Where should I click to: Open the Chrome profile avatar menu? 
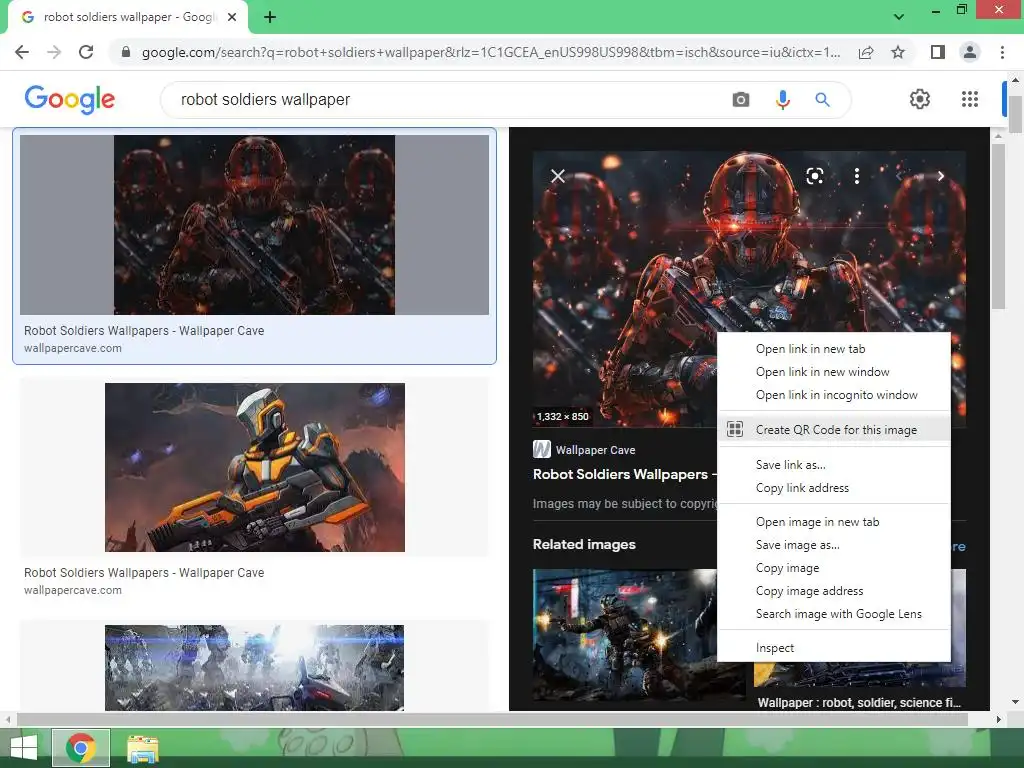click(x=970, y=52)
